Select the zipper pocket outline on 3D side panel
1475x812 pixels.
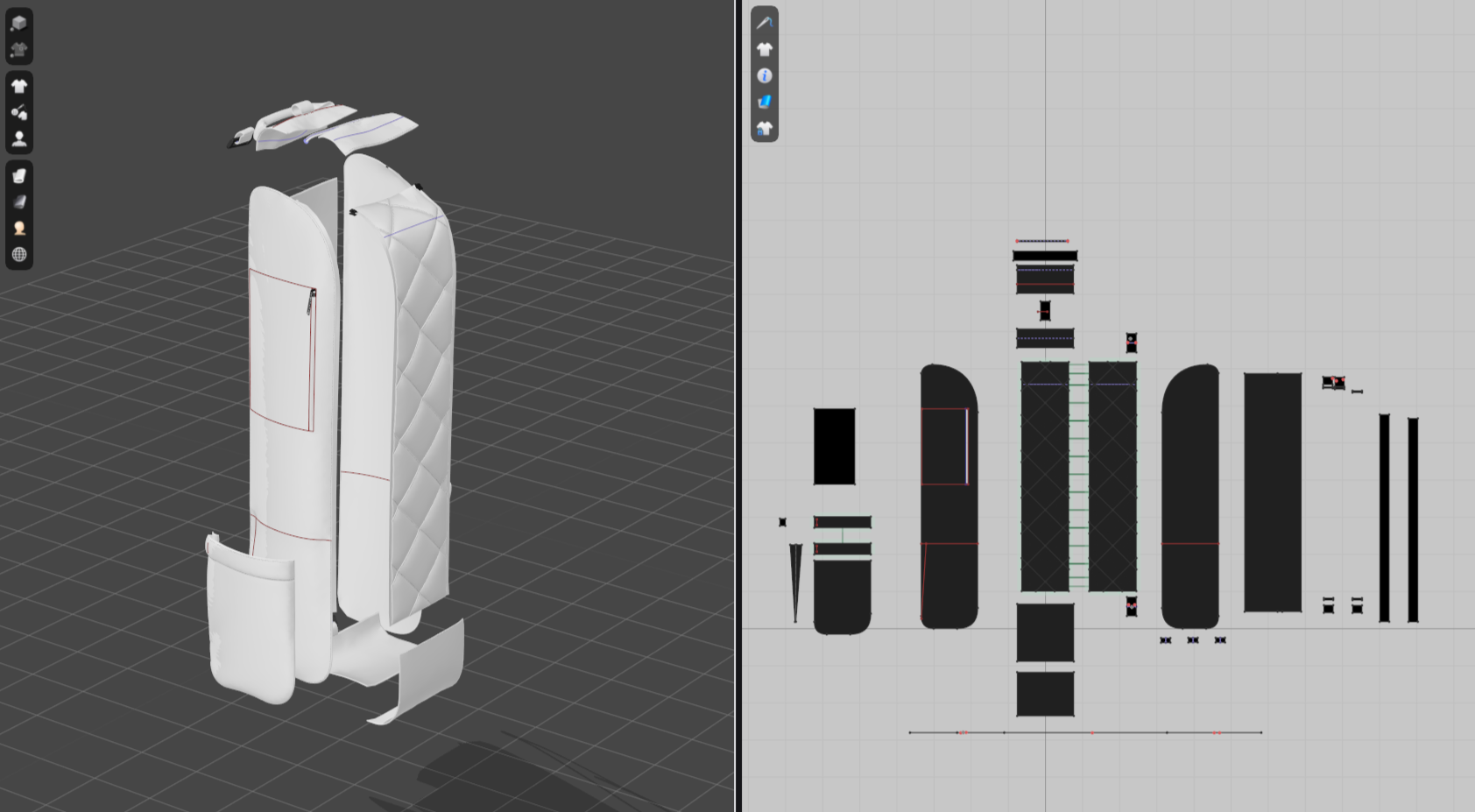tap(282, 350)
